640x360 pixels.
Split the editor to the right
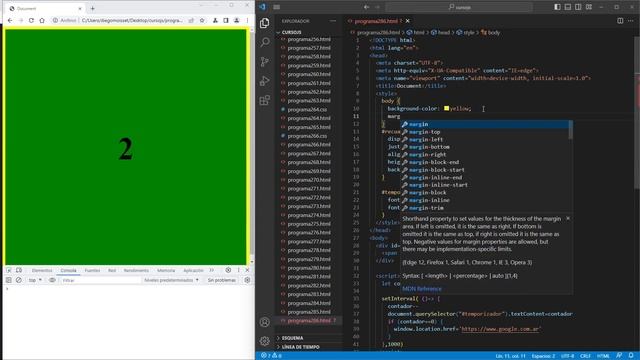pyautogui.click(x=620, y=21)
